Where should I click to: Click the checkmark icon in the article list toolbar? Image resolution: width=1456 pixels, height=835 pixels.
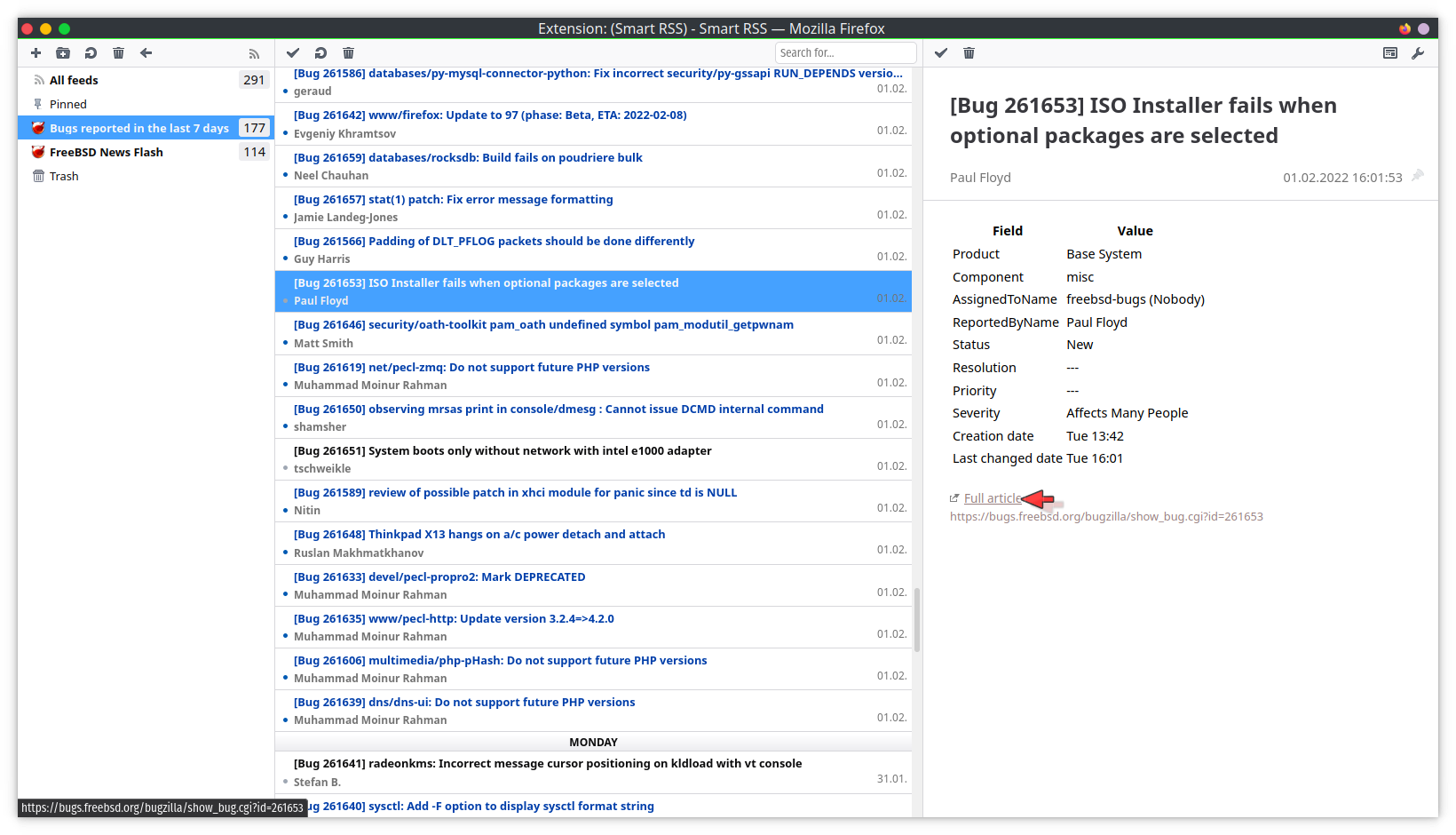coord(293,53)
